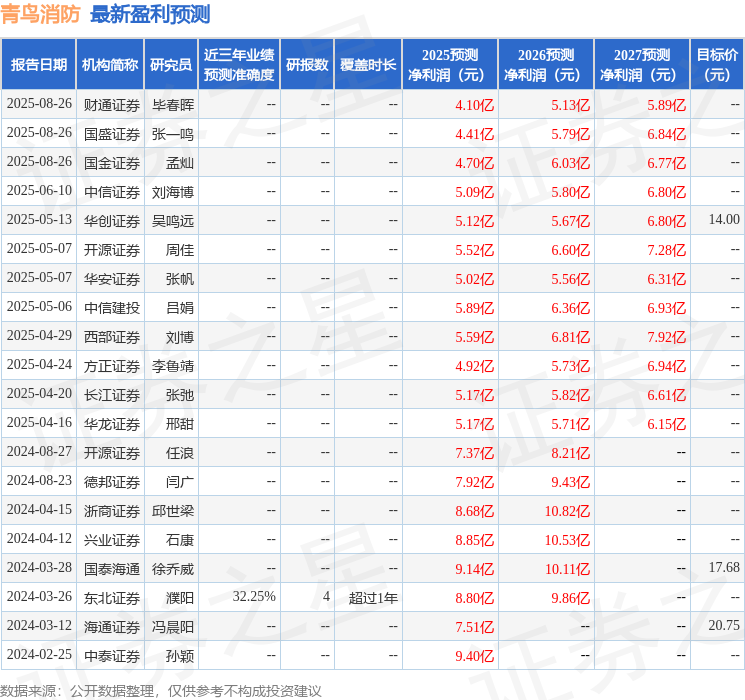Click the 研究员 column header
Viewport: 745px width, 700px height.
pos(171,65)
